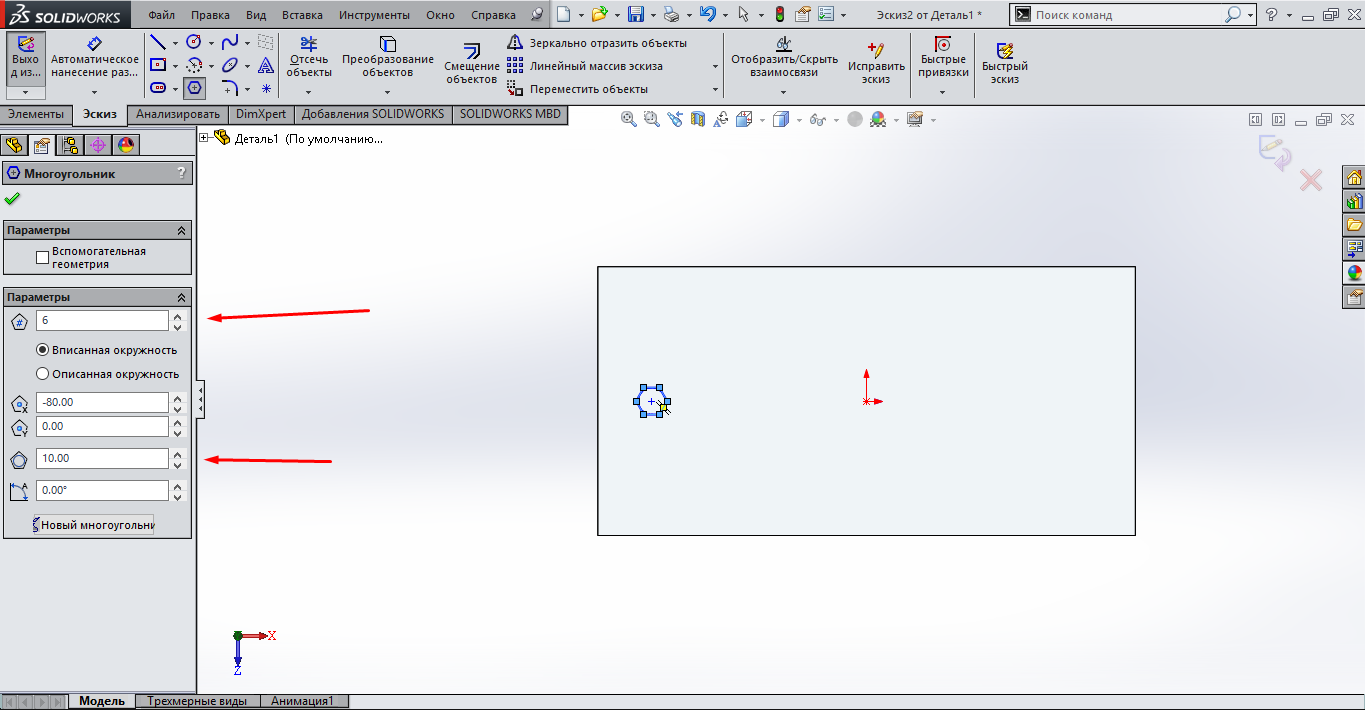This screenshot has height=710, width=1365.
Task: Click the Save icon
Action: click(635, 14)
